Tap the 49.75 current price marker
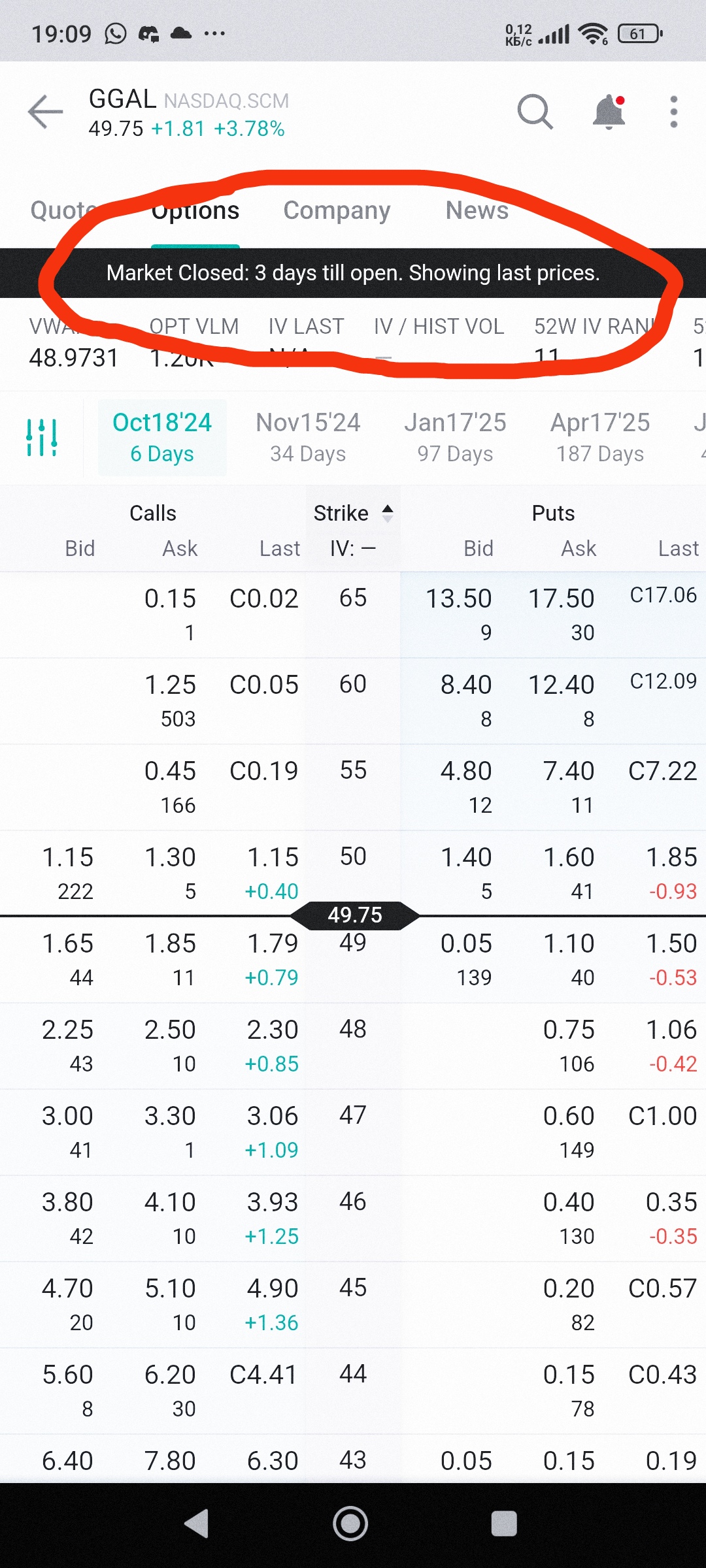The image size is (706, 1568). pos(355,915)
